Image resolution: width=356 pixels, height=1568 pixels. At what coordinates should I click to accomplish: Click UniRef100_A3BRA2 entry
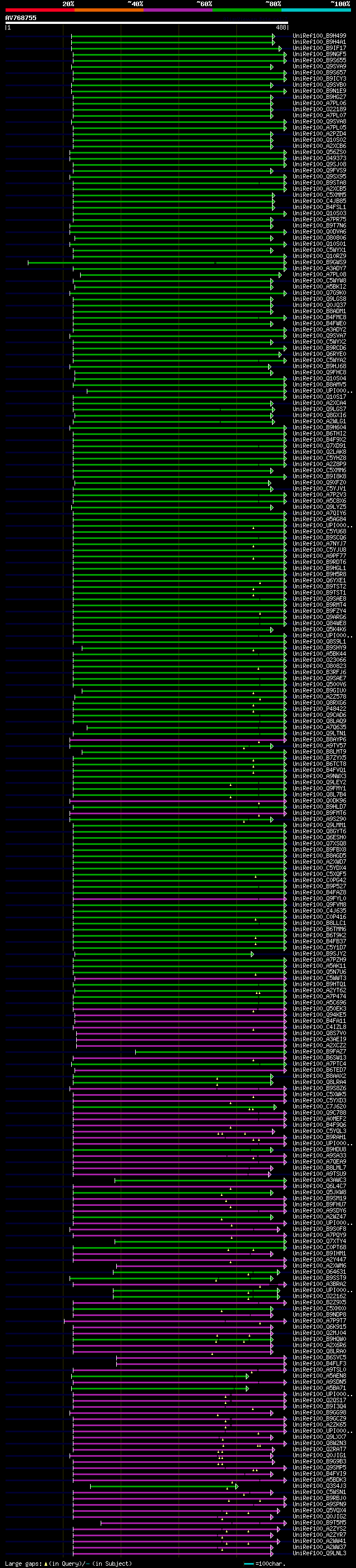(x=319, y=1284)
